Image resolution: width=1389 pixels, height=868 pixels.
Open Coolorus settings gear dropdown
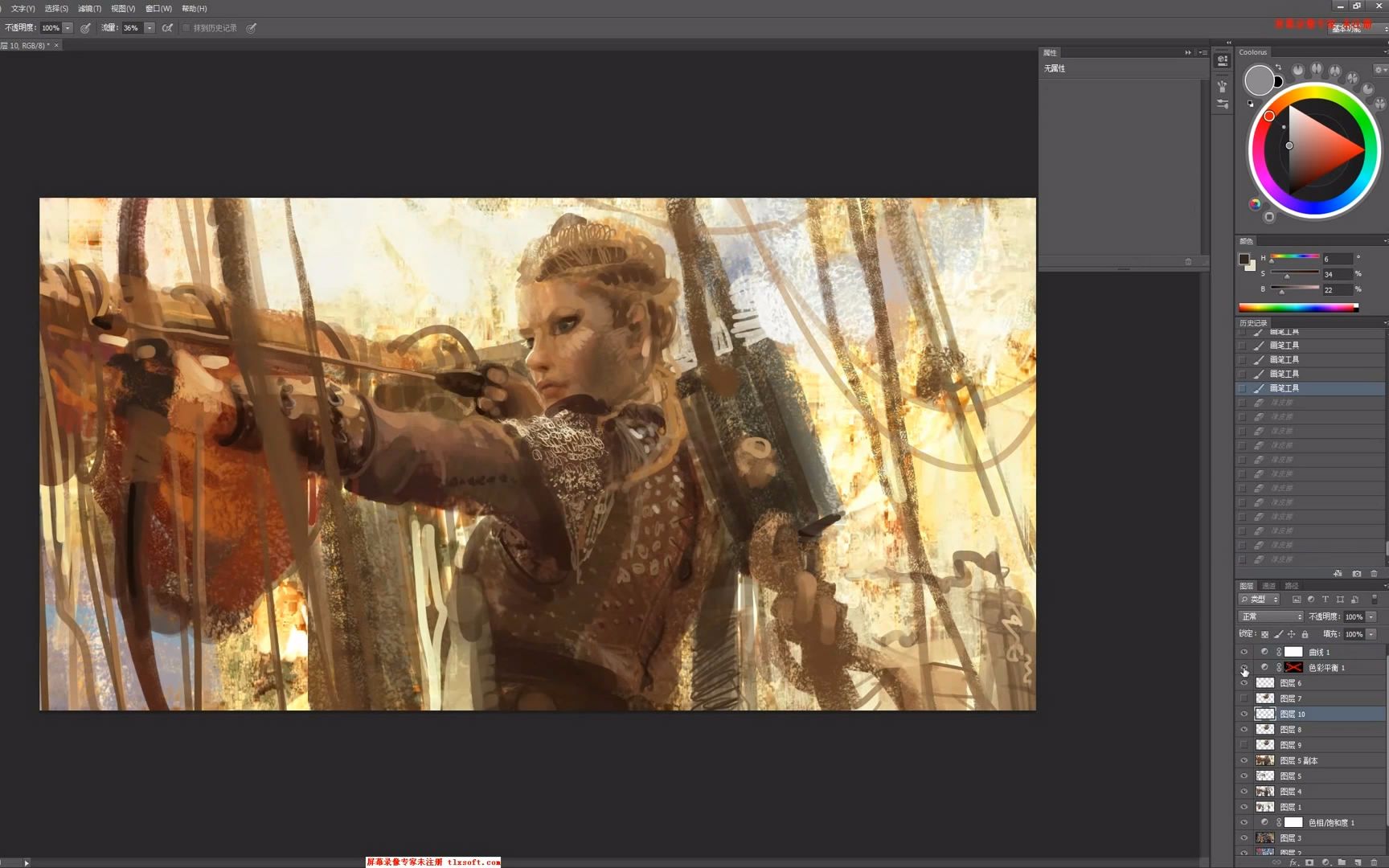coord(1379,70)
